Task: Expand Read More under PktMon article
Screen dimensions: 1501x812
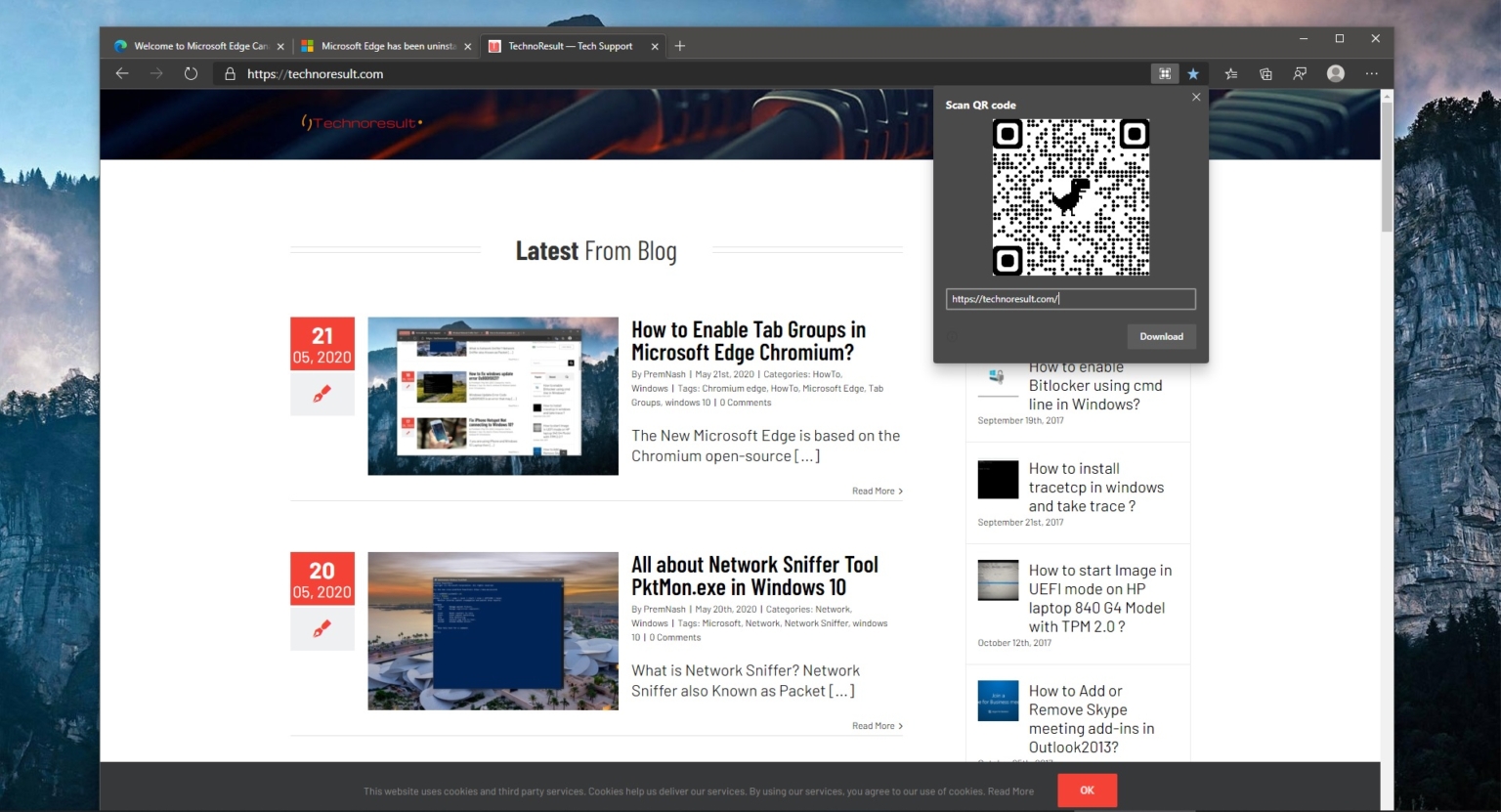Action: [x=876, y=725]
